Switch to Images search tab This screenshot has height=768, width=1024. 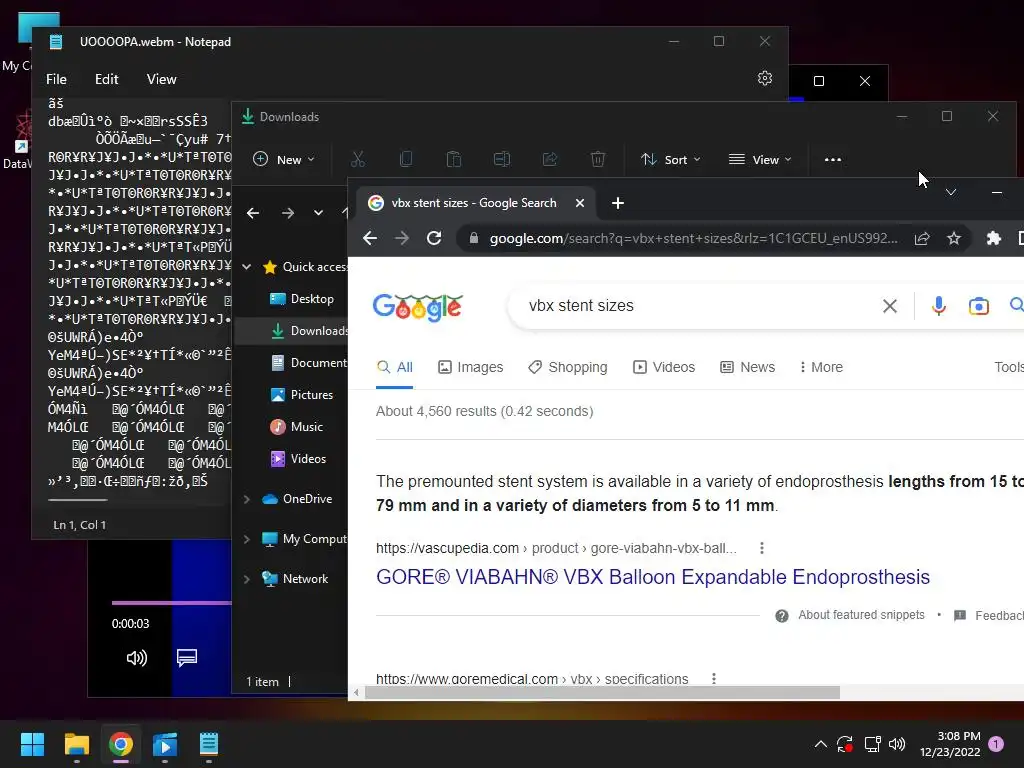470,367
